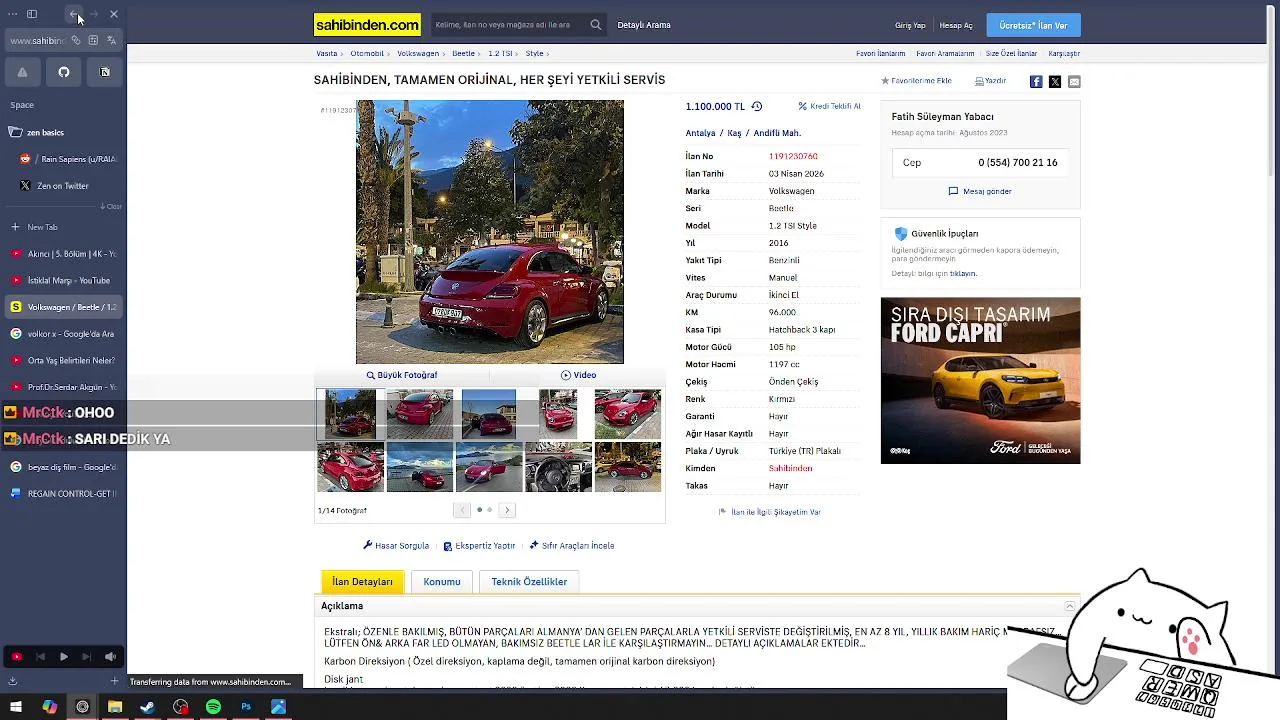Click the sahibinden.com logo
Viewport: 1280px width, 720px height.
coord(367,25)
